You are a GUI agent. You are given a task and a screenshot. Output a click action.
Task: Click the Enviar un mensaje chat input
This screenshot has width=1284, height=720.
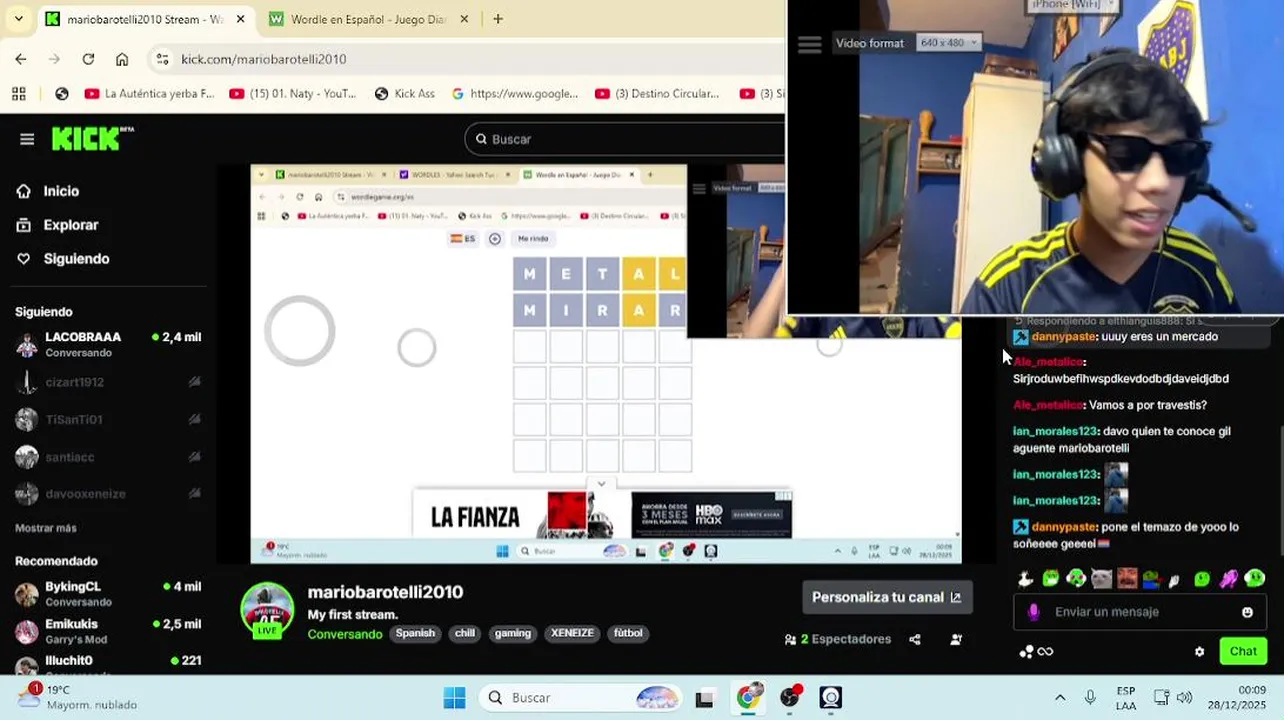[1140, 612]
